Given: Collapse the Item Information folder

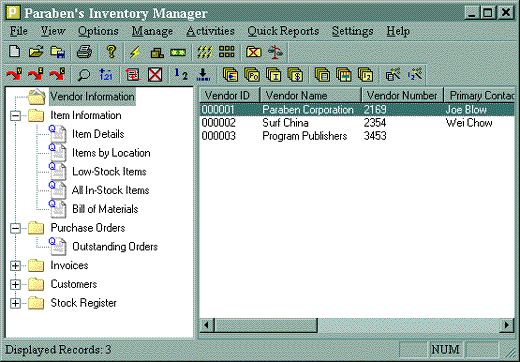Looking at the screenshot, I should pos(15,116).
